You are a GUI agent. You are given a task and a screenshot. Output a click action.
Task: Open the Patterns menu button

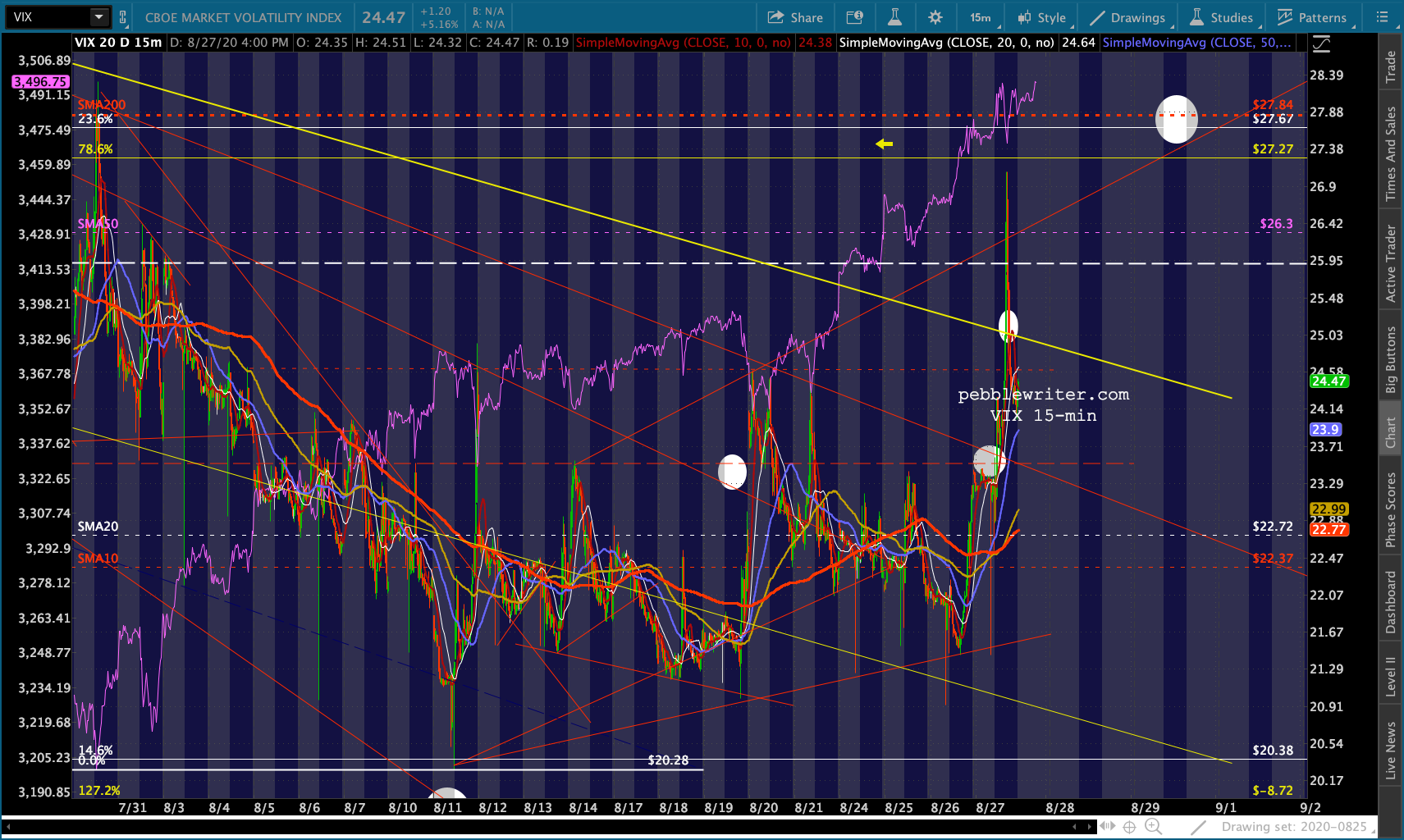(x=1311, y=17)
